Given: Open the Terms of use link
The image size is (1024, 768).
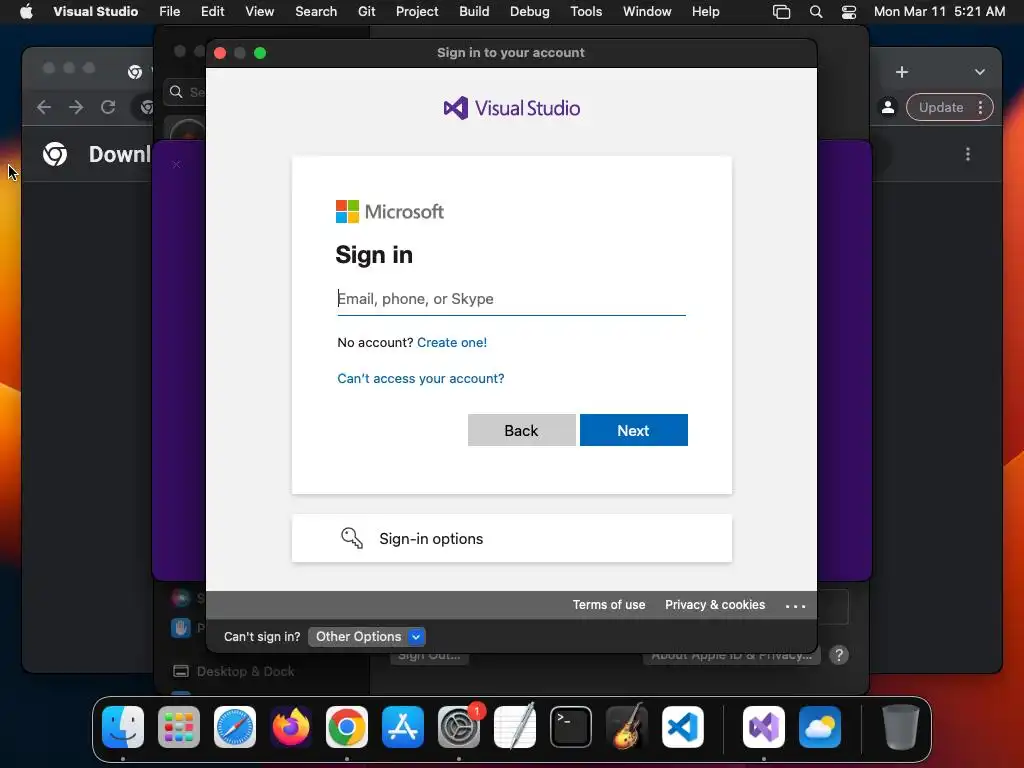Looking at the screenshot, I should (x=609, y=605).
